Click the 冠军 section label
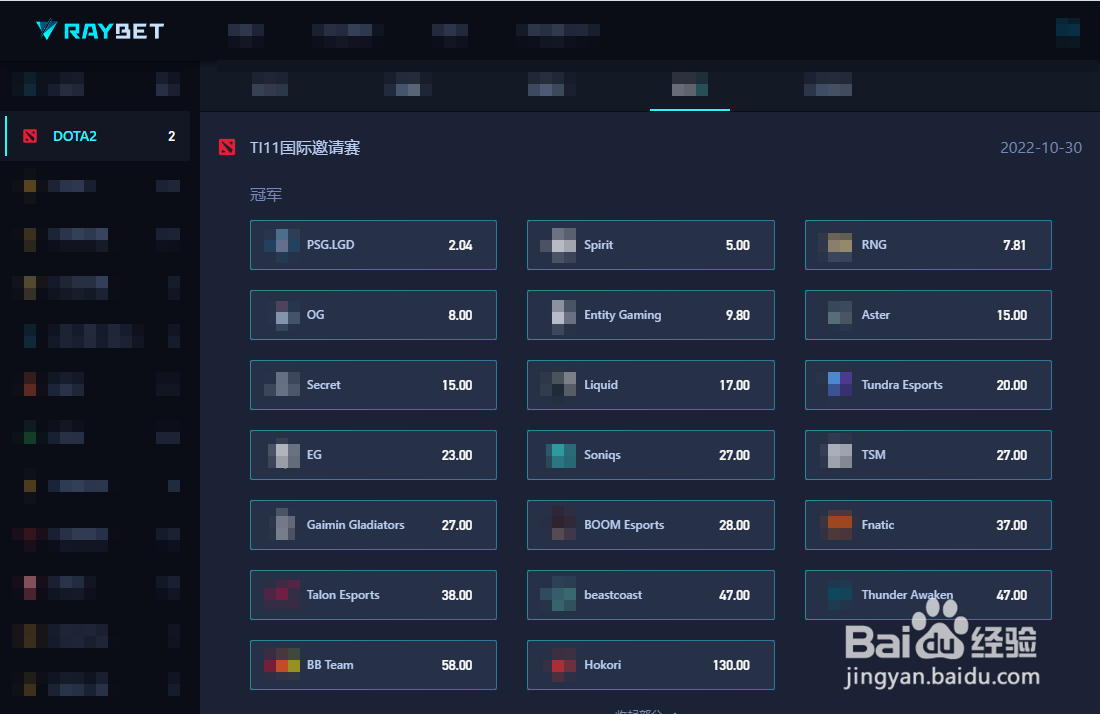The height and width of the screenshot is (714, 1100). coord(266,194)
